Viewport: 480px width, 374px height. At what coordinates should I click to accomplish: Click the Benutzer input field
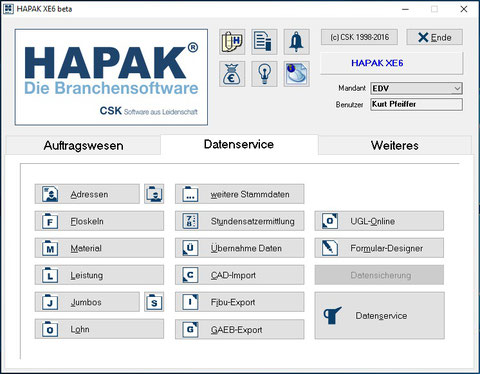point(416,104)
